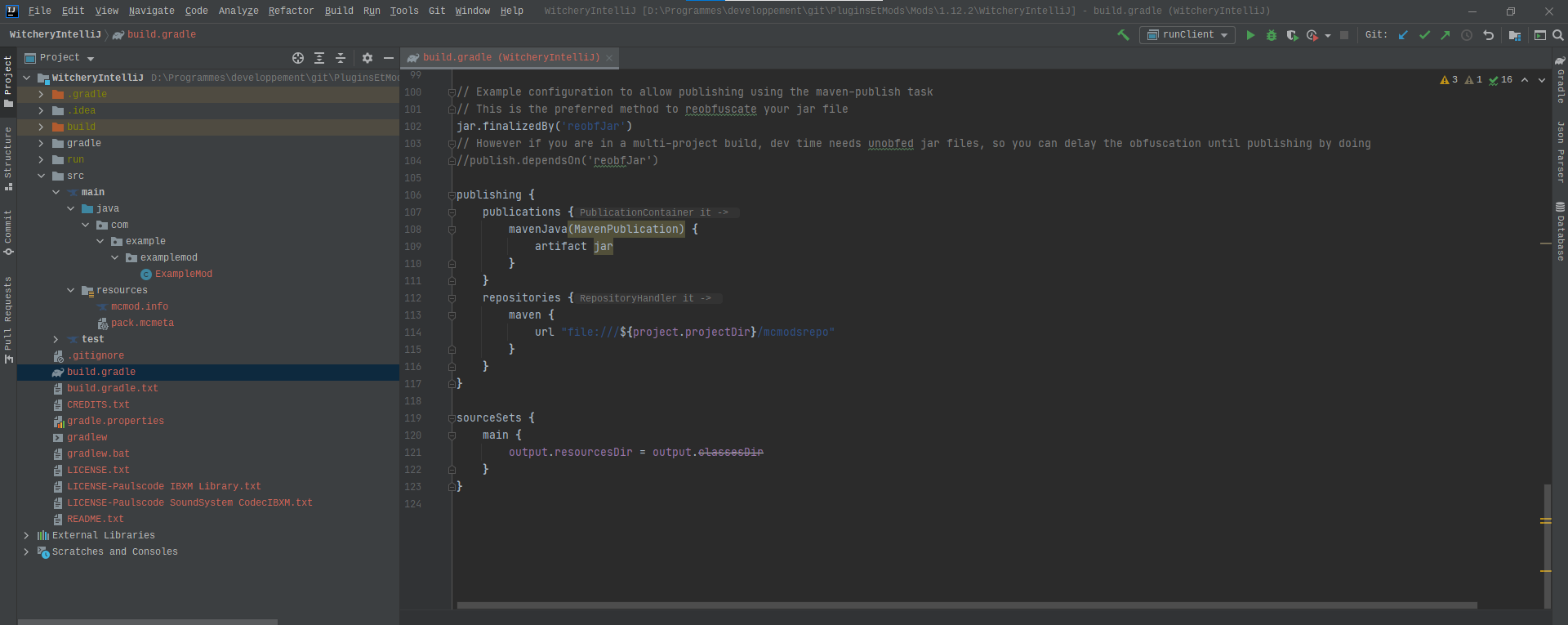Toggle the Commit tool window

[x=8, y=231]
